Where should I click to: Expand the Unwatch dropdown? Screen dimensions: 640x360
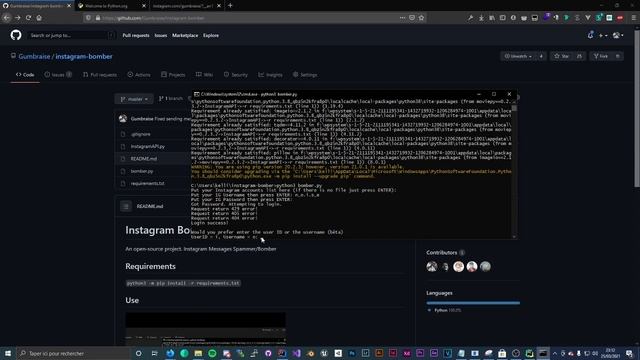point(518,56)
